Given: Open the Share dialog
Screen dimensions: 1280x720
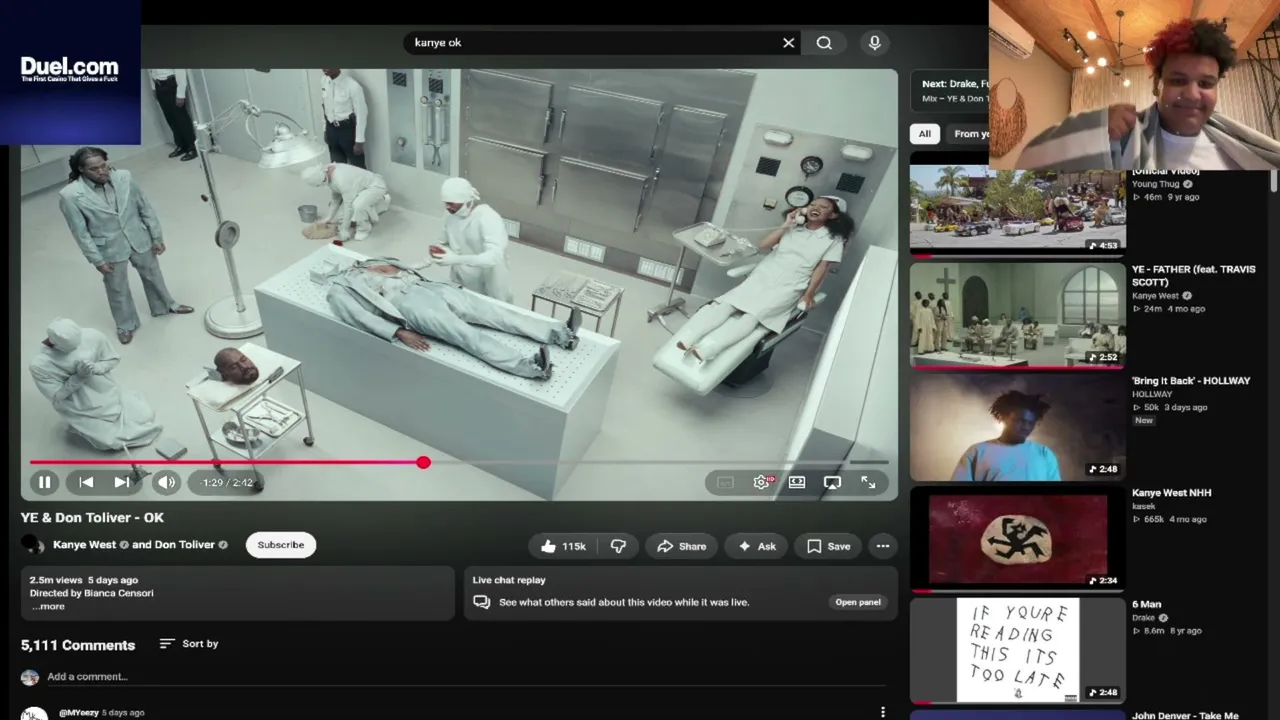Looking at the screenshot, I should click(x=682, y=546).
